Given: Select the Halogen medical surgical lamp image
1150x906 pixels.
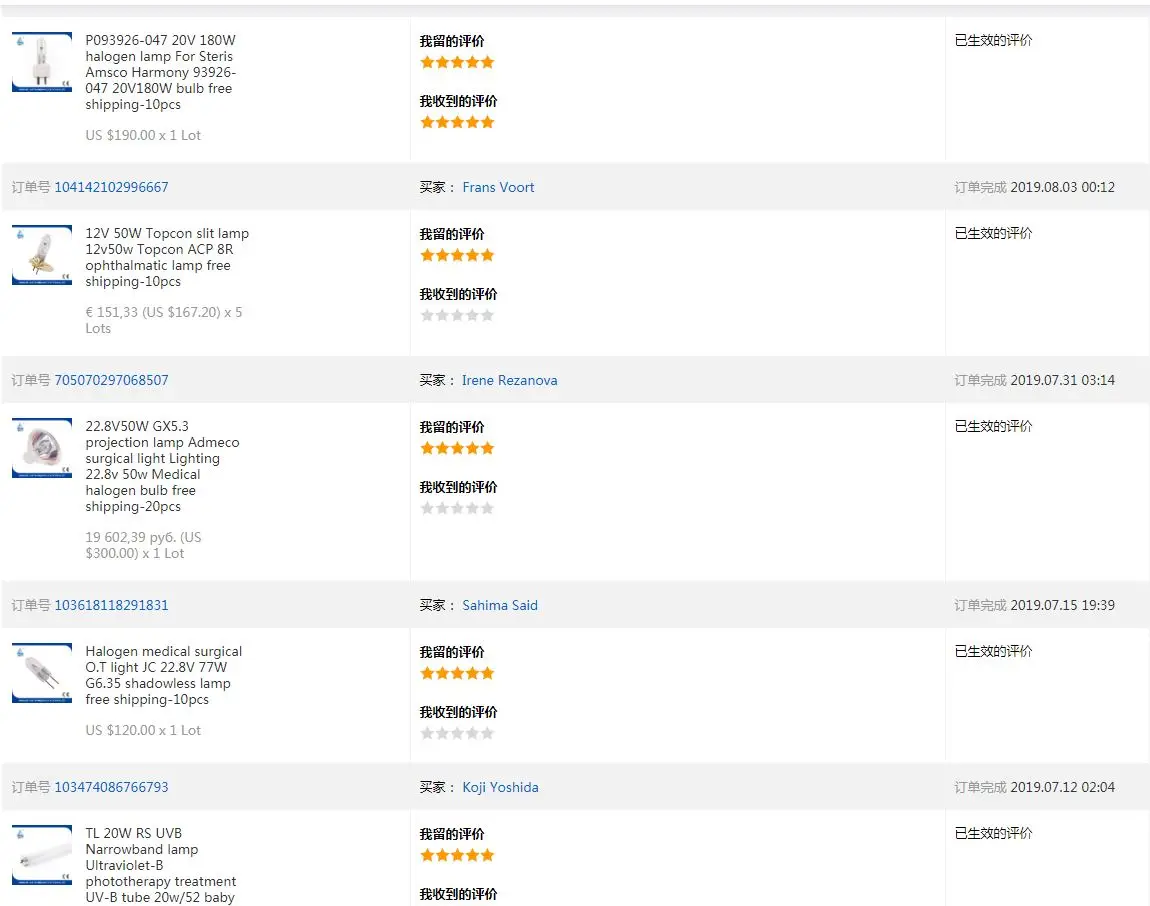Looking at the screenshot, I should 42,673.
